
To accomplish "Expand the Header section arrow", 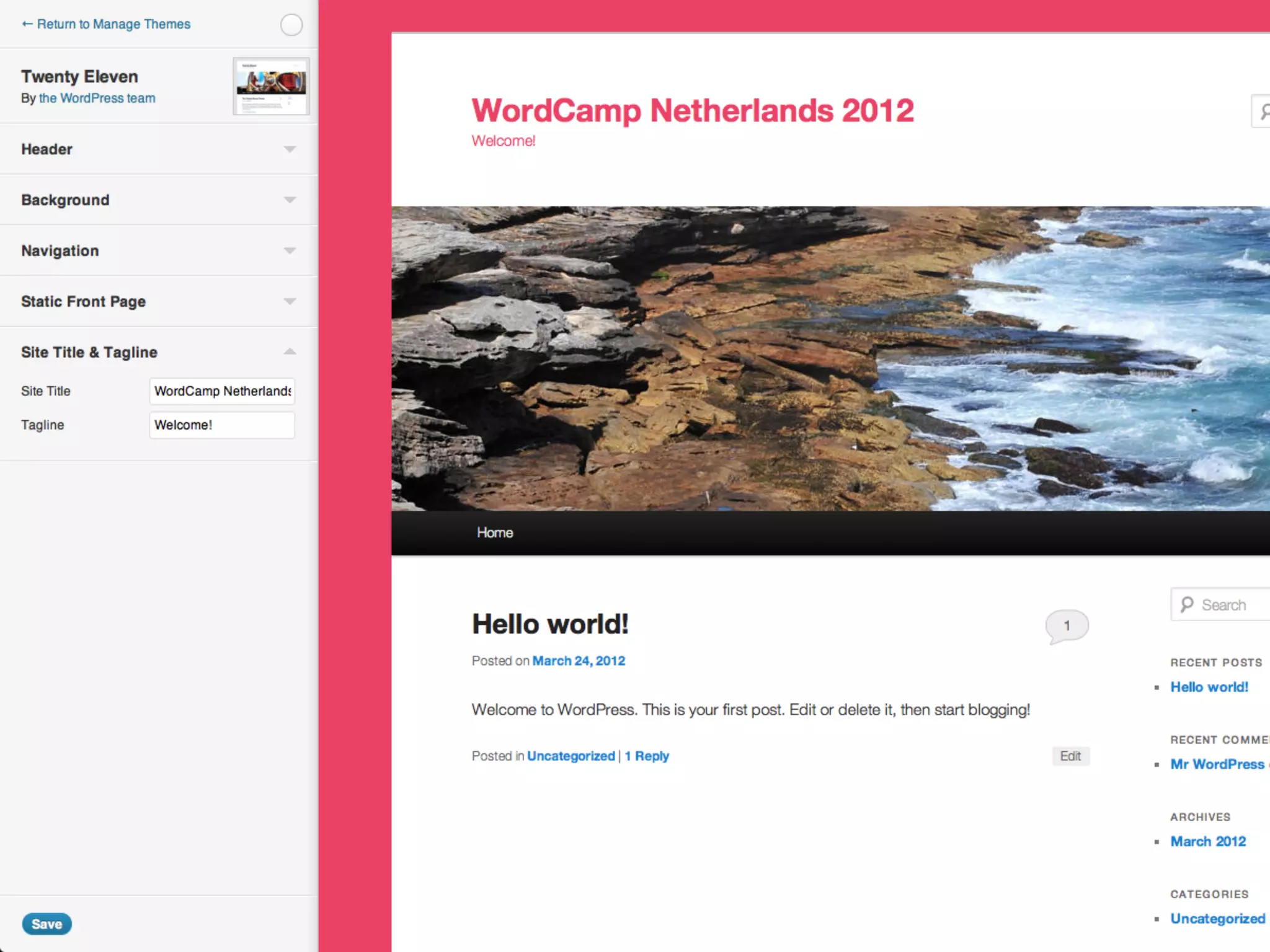I will 290,149.
